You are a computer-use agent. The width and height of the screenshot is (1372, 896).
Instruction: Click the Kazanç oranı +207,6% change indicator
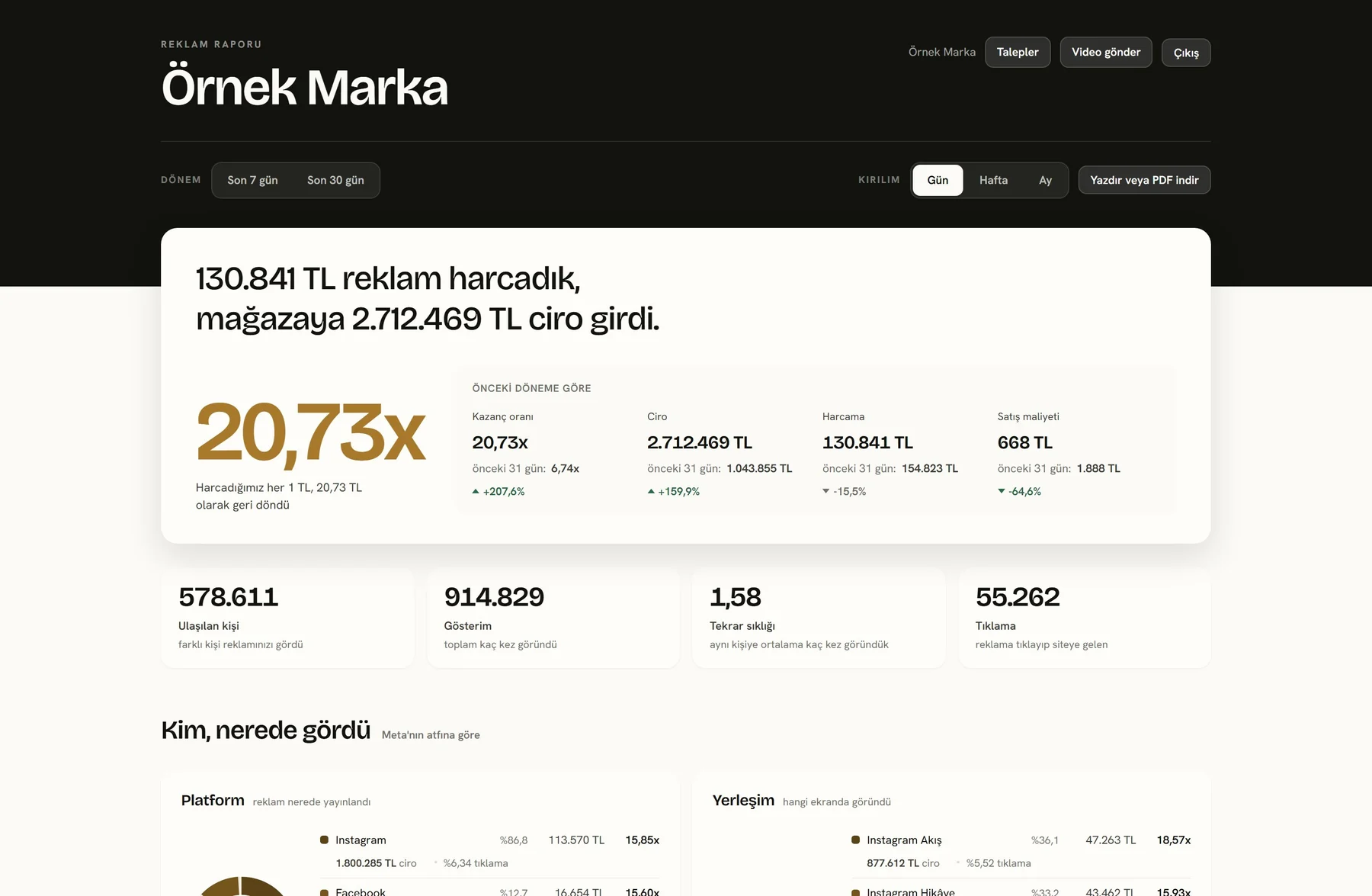pos(498,491)
